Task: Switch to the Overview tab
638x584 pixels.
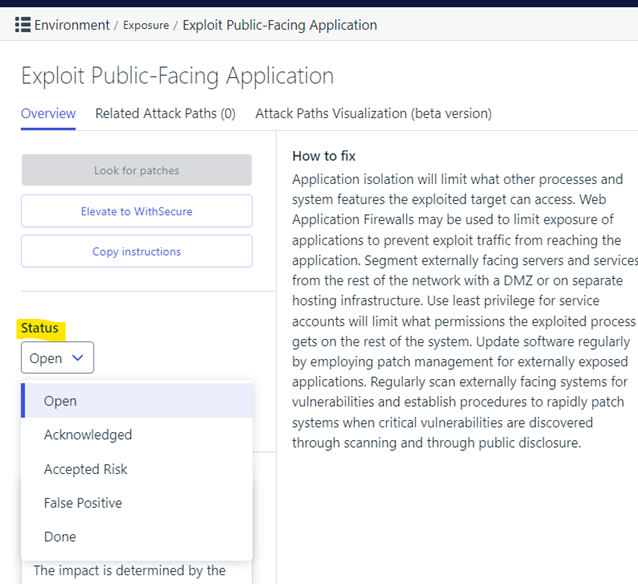Action: pos(48,114)
